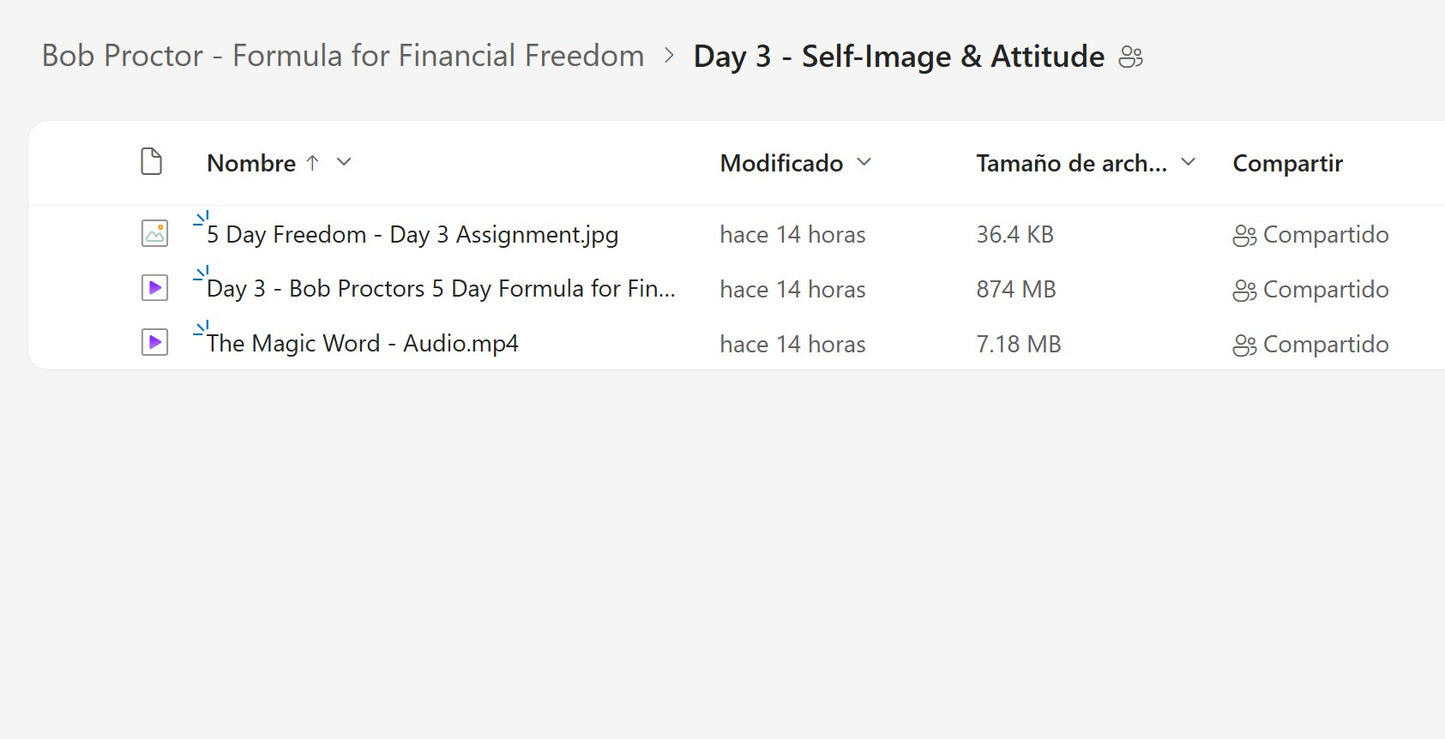Image resolution: width=1445 pixels, height=739 pixels.
Task: Click the video icon for Day 3 Bob Proctors file
Action: 154,289
